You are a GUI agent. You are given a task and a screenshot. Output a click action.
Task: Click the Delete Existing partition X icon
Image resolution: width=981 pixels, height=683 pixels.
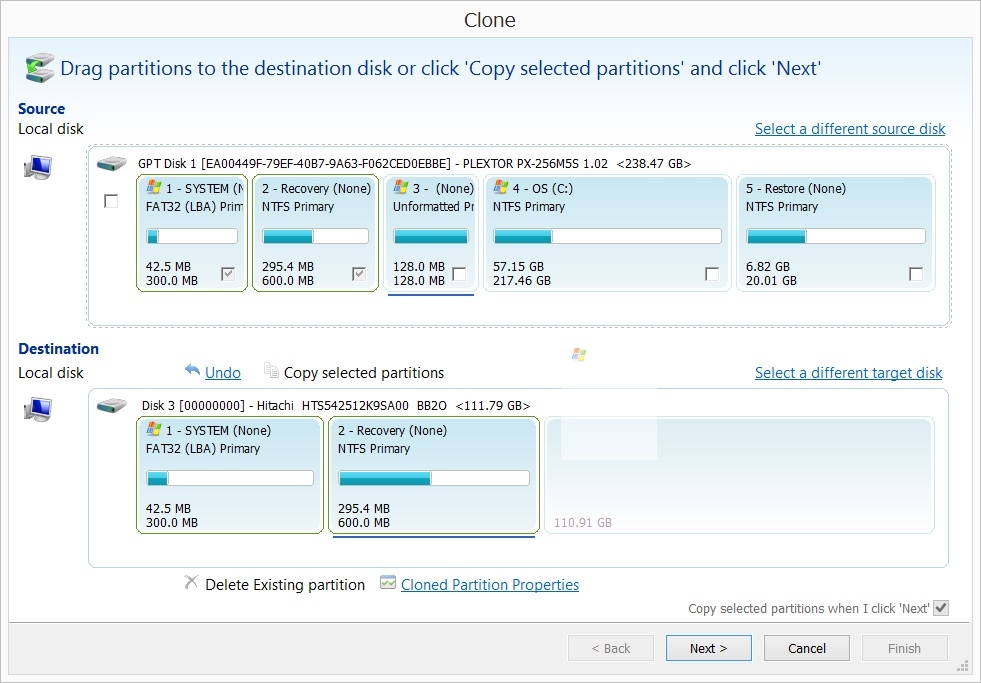point(191,583)
